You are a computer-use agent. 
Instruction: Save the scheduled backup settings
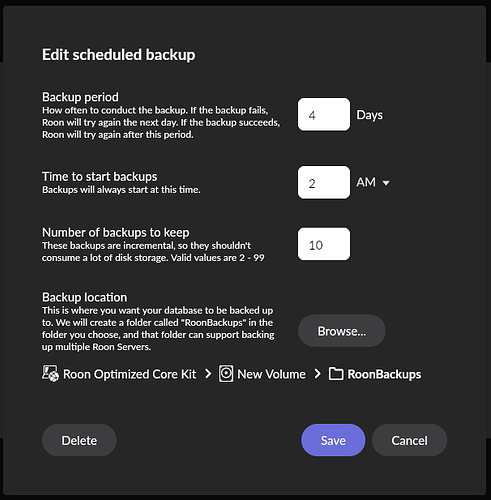pos(333,440)
